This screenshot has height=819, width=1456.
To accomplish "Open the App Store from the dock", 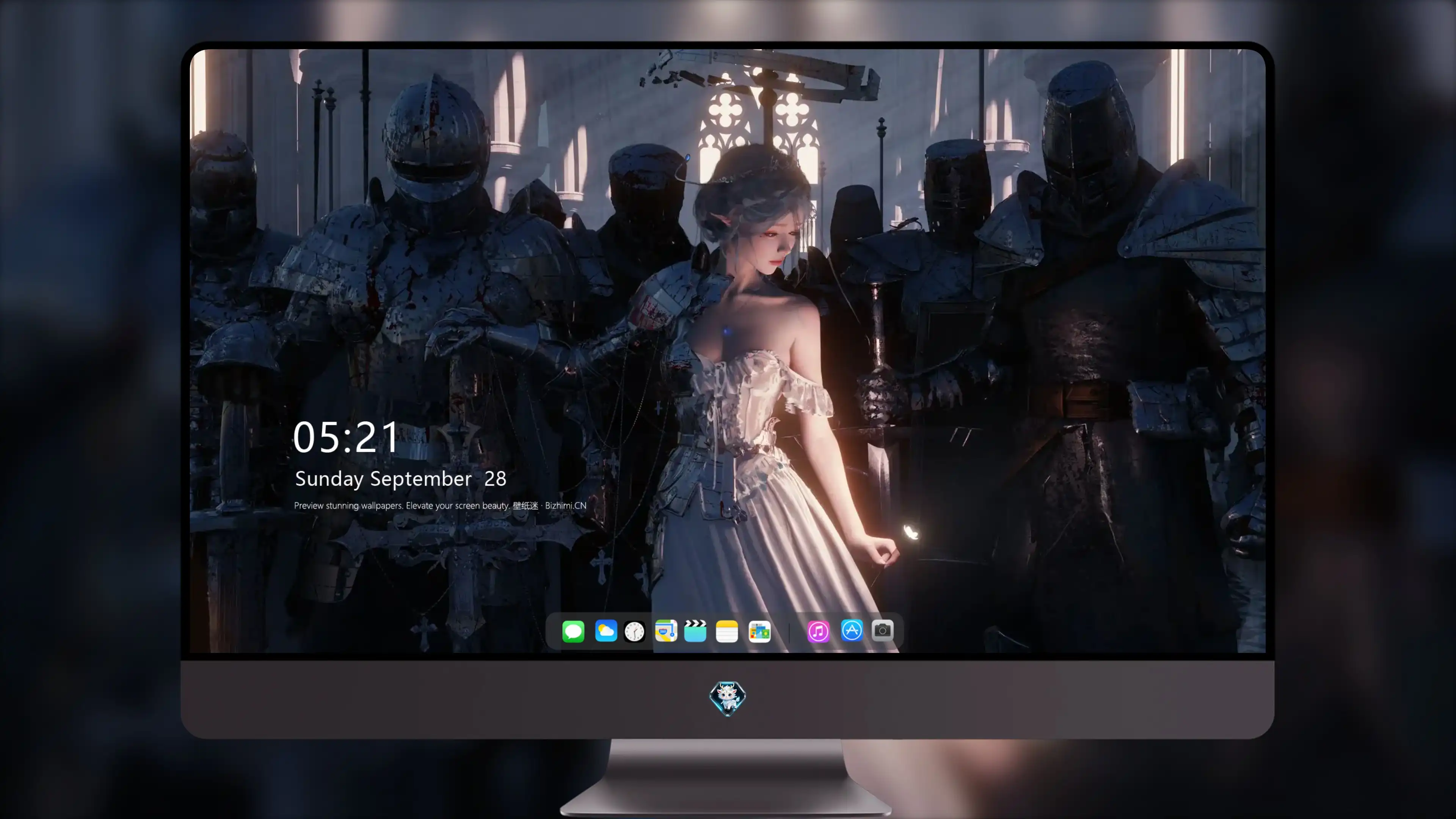I will coord(852,630).
